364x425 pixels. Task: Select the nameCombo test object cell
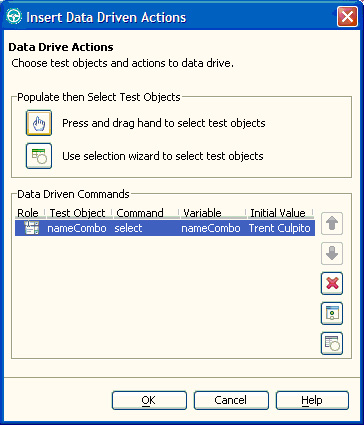[x=77, y=228]
